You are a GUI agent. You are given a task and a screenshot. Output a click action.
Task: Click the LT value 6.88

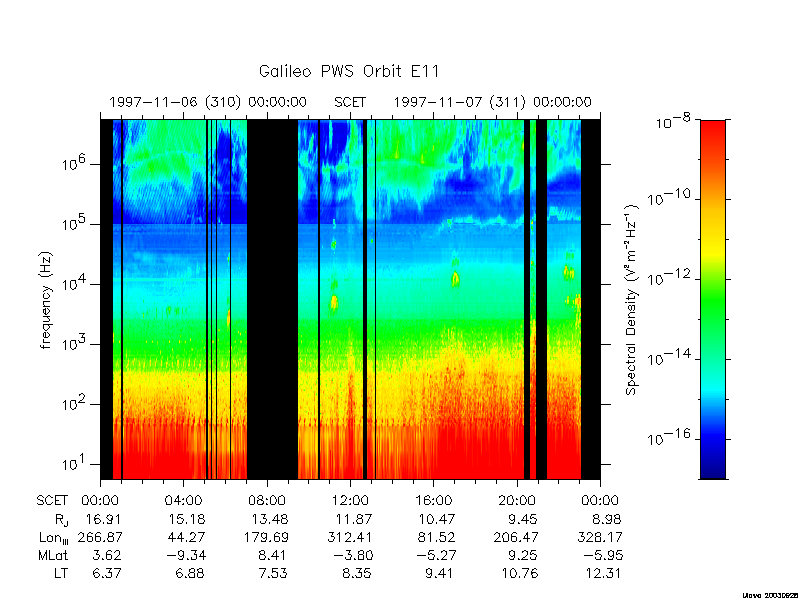click(x=190, y=573)
